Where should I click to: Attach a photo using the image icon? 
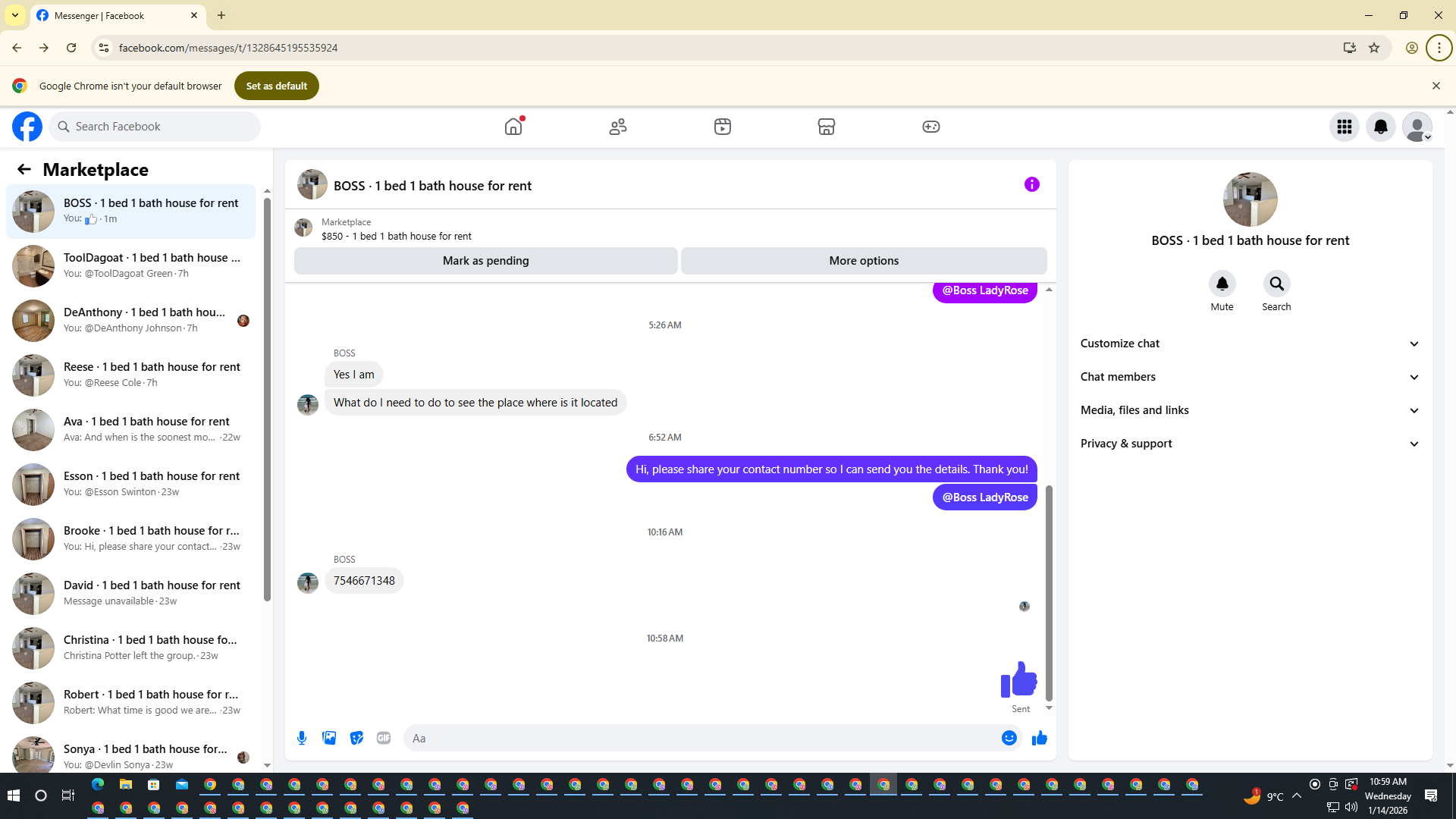point(329,738)
